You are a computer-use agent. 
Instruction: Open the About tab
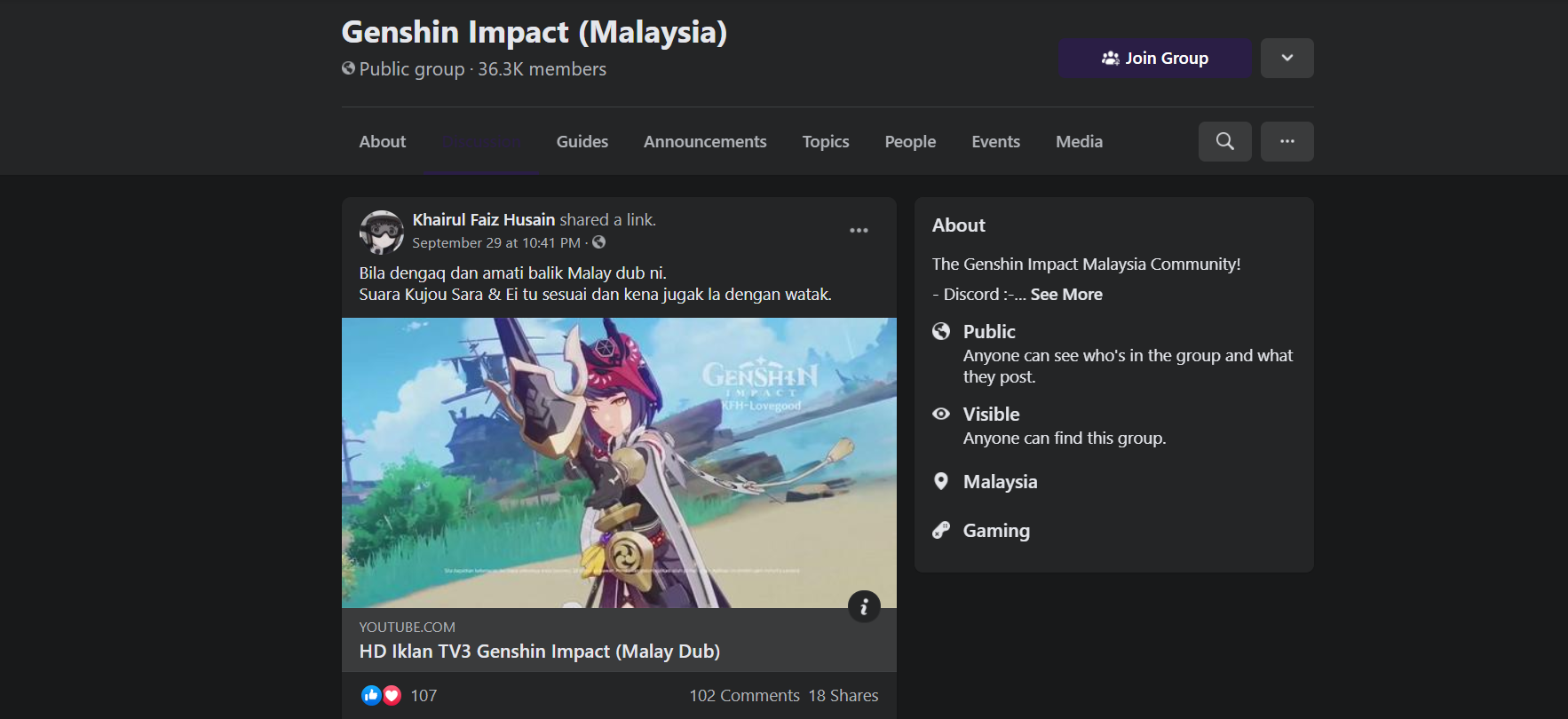pyautogui.click(x=383, y=142)
